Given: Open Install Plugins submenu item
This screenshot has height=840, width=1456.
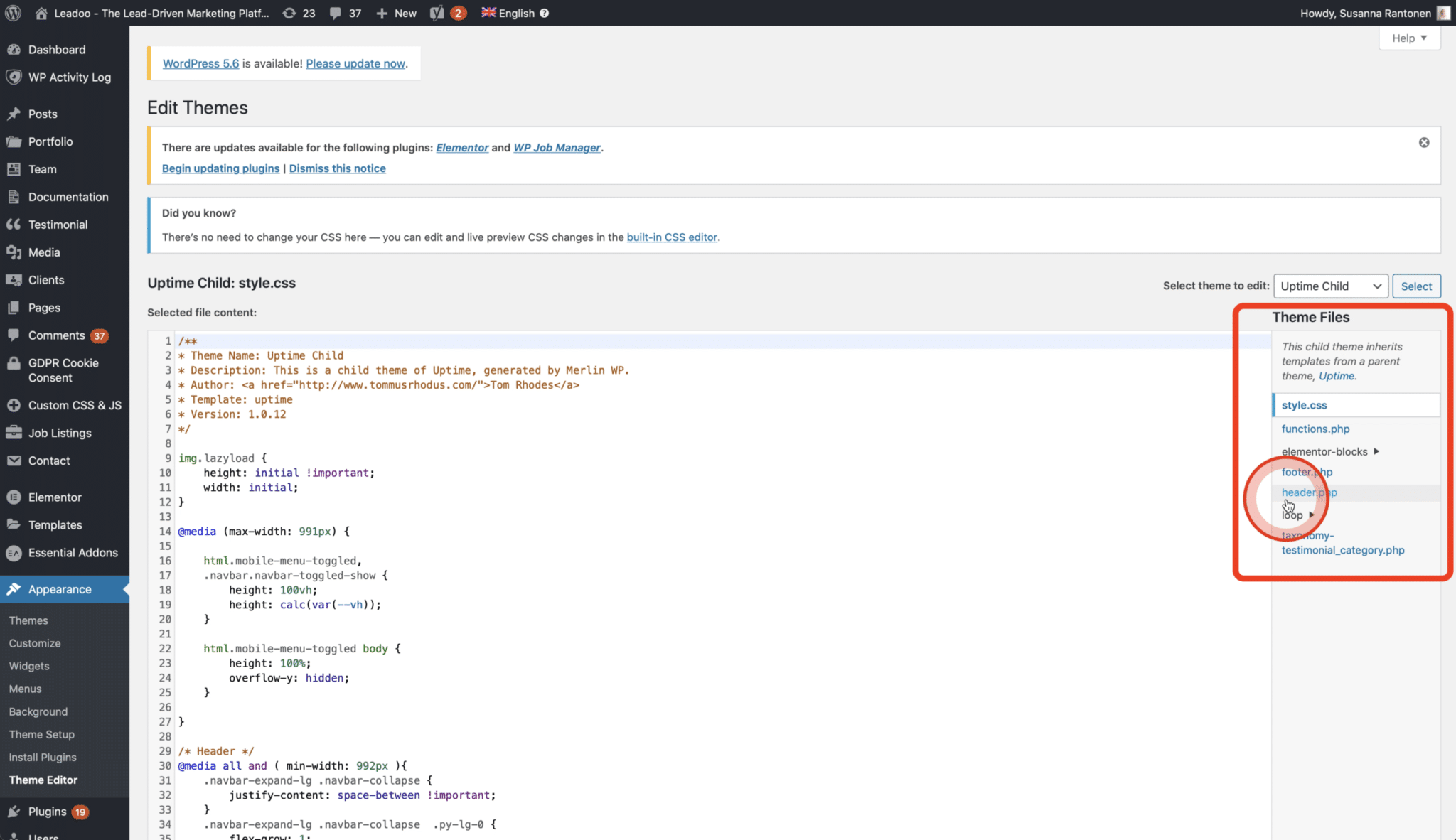Looking at the screenshot, I should pos(43,757).
